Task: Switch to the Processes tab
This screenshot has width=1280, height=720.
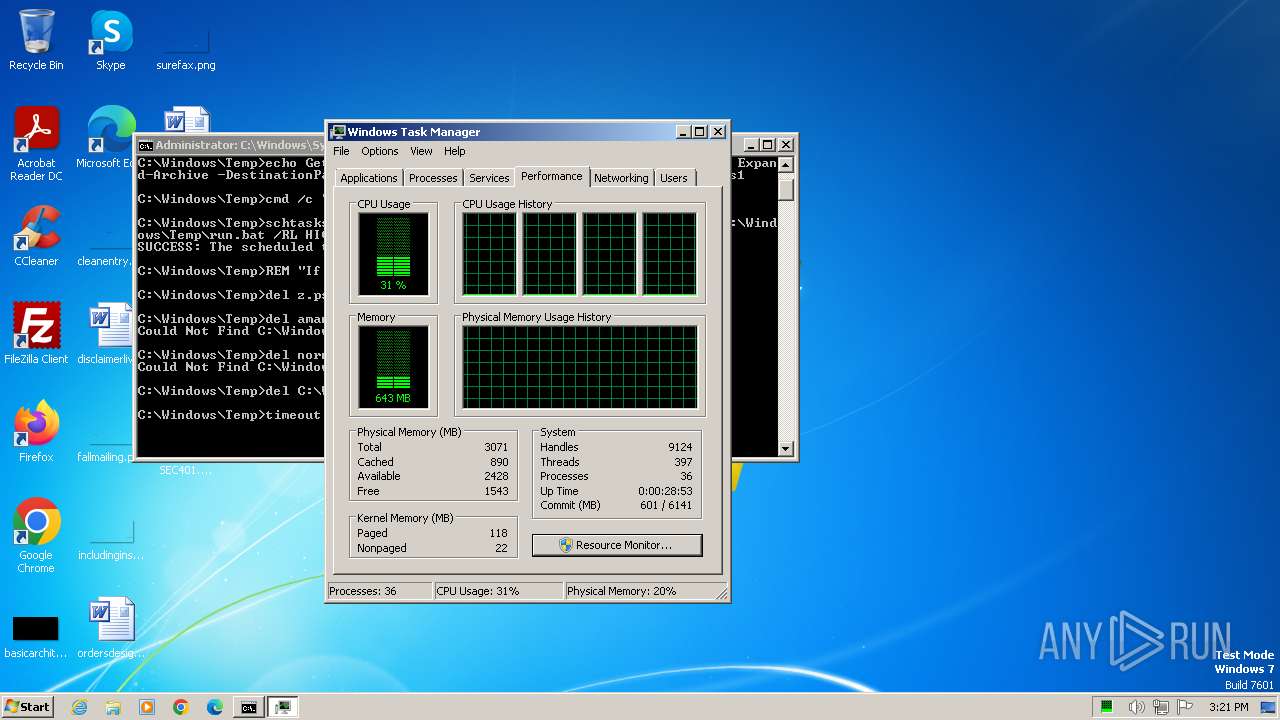Action: tap(433, 178)
